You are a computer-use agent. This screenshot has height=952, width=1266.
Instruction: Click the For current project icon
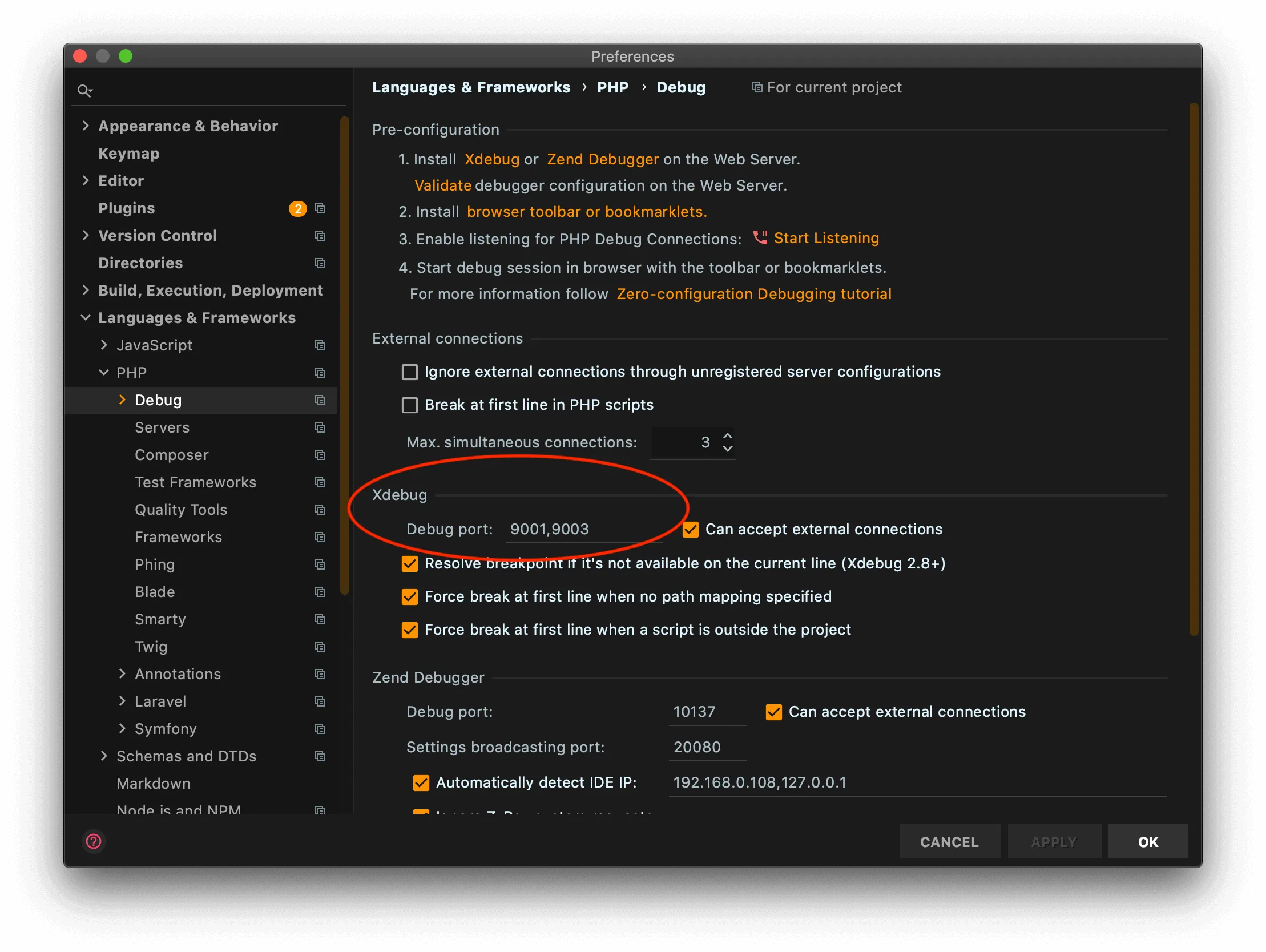[757, 87]
